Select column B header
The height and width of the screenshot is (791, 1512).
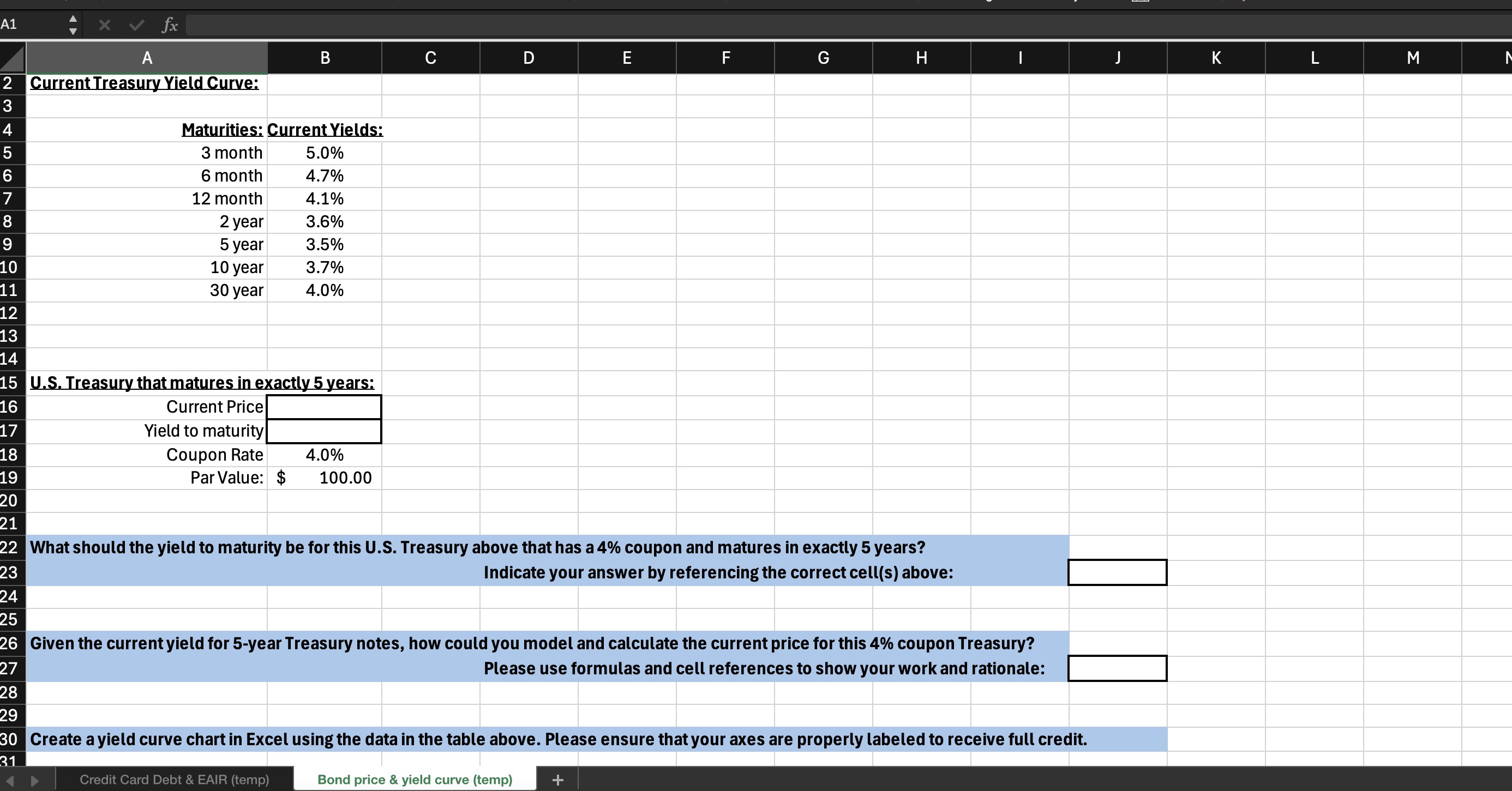pyautogui.click(x=325, y=57)
